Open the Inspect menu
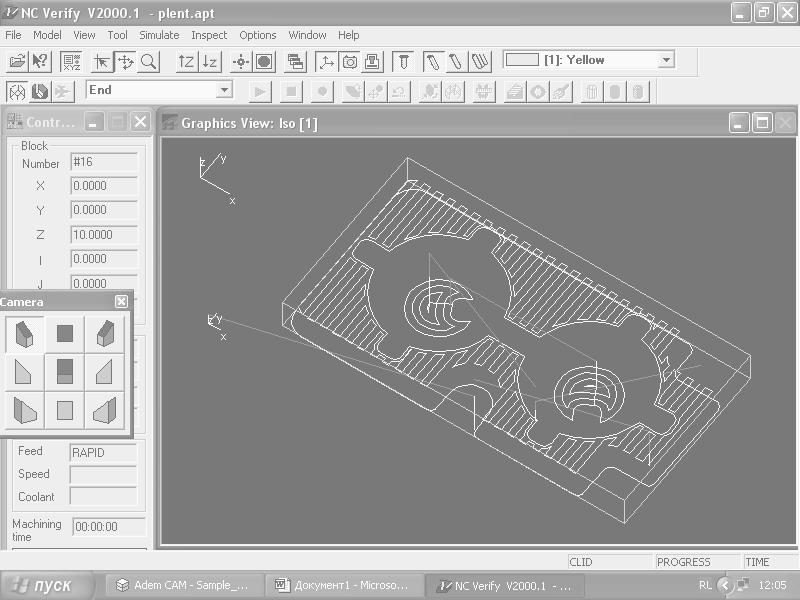 209,35
